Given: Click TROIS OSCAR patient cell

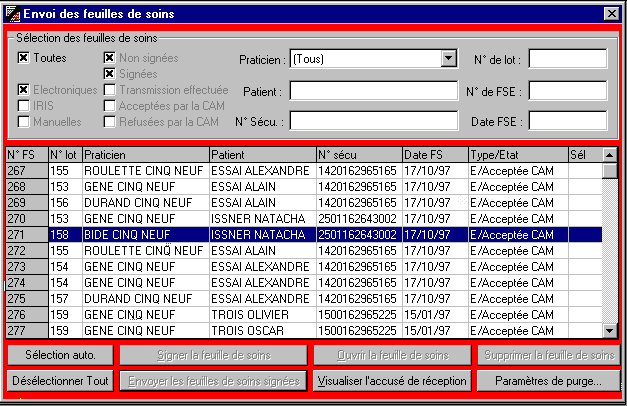Looking at the screenshot, I should [x=263, y=331].
